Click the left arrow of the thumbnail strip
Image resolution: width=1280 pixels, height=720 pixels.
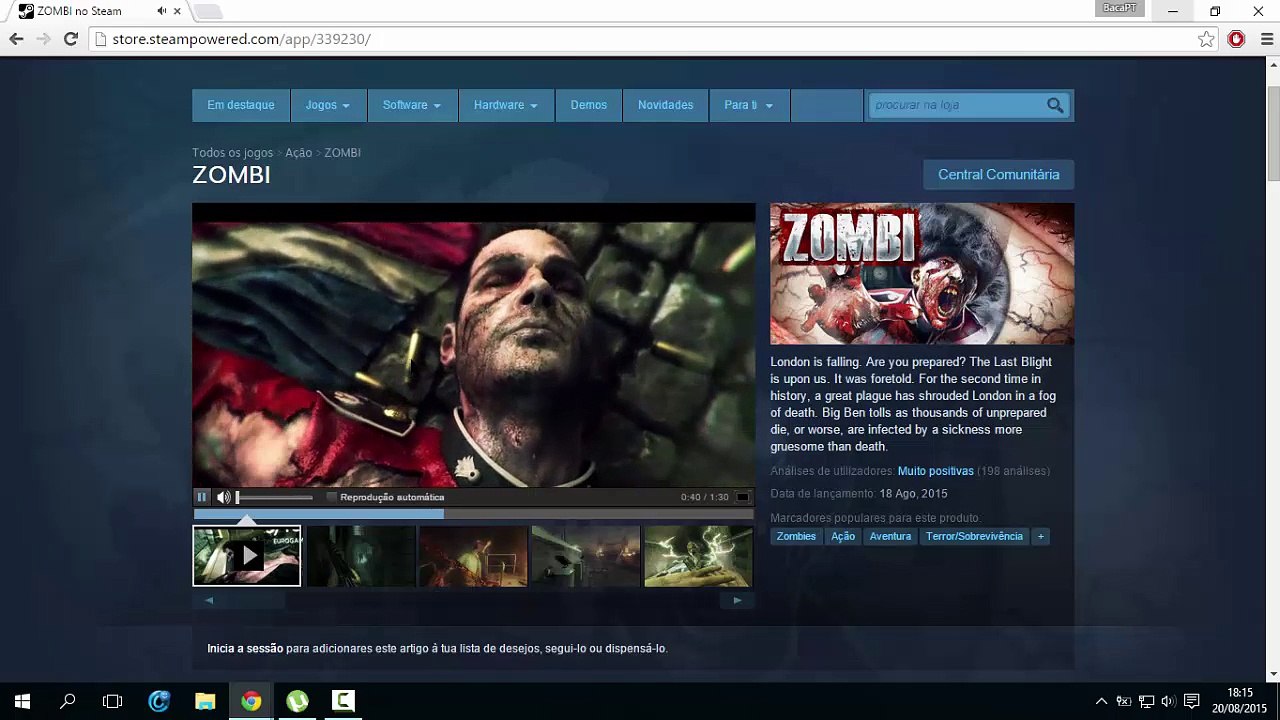click(x=209, y=600)
